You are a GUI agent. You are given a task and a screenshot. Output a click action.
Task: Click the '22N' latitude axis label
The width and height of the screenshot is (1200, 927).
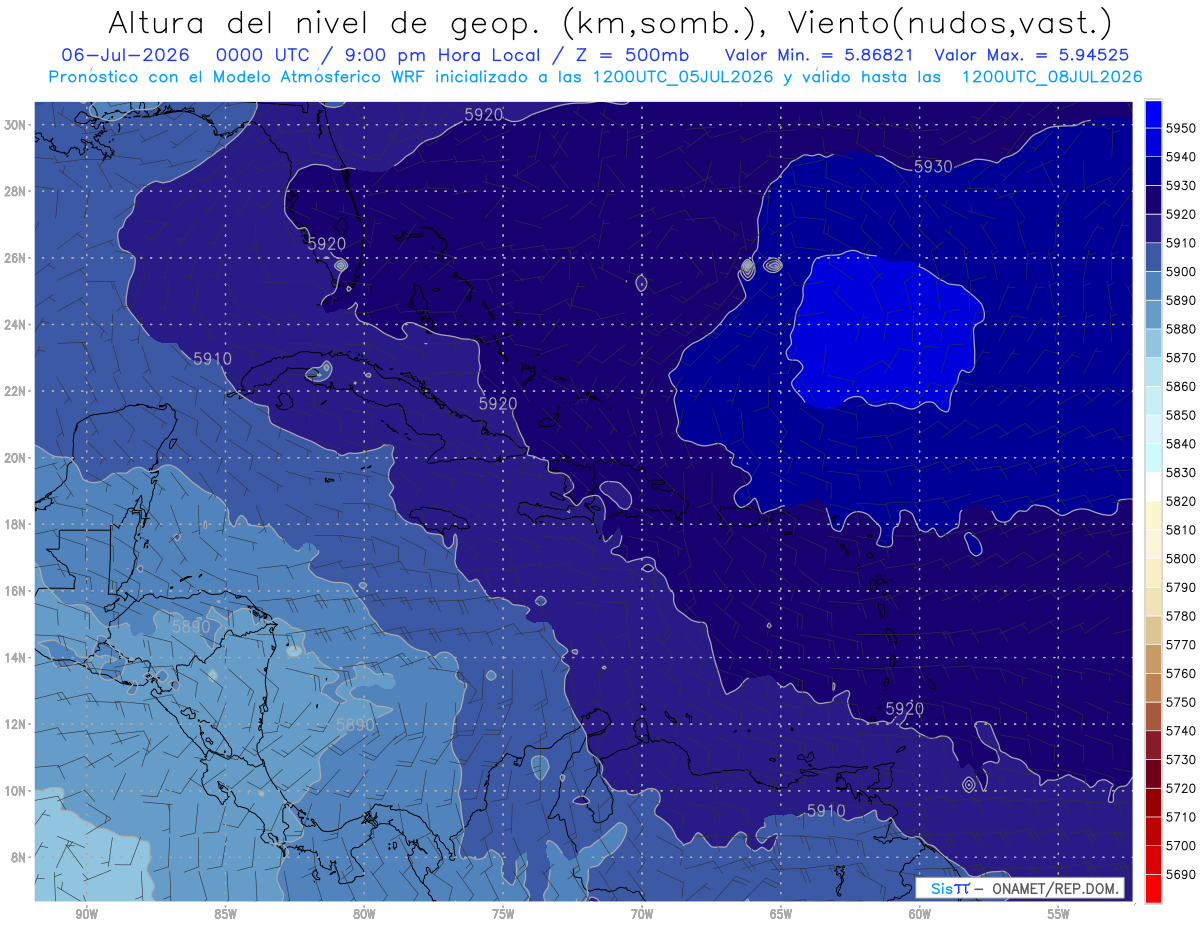coord(17,391)
